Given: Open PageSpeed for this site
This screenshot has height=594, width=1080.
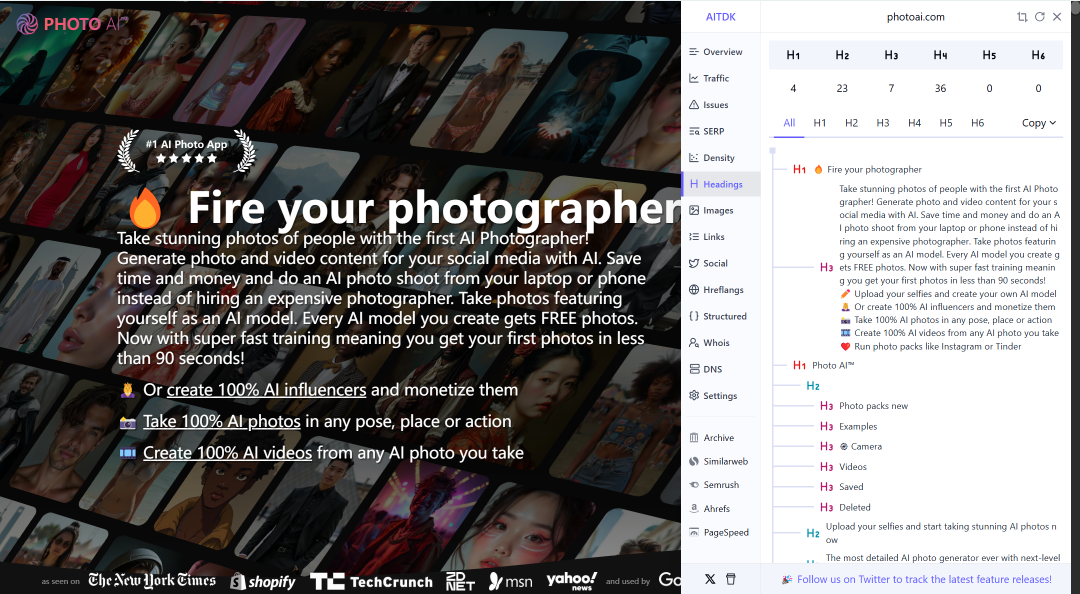Looking at the screenshot, I should (718, 532).
